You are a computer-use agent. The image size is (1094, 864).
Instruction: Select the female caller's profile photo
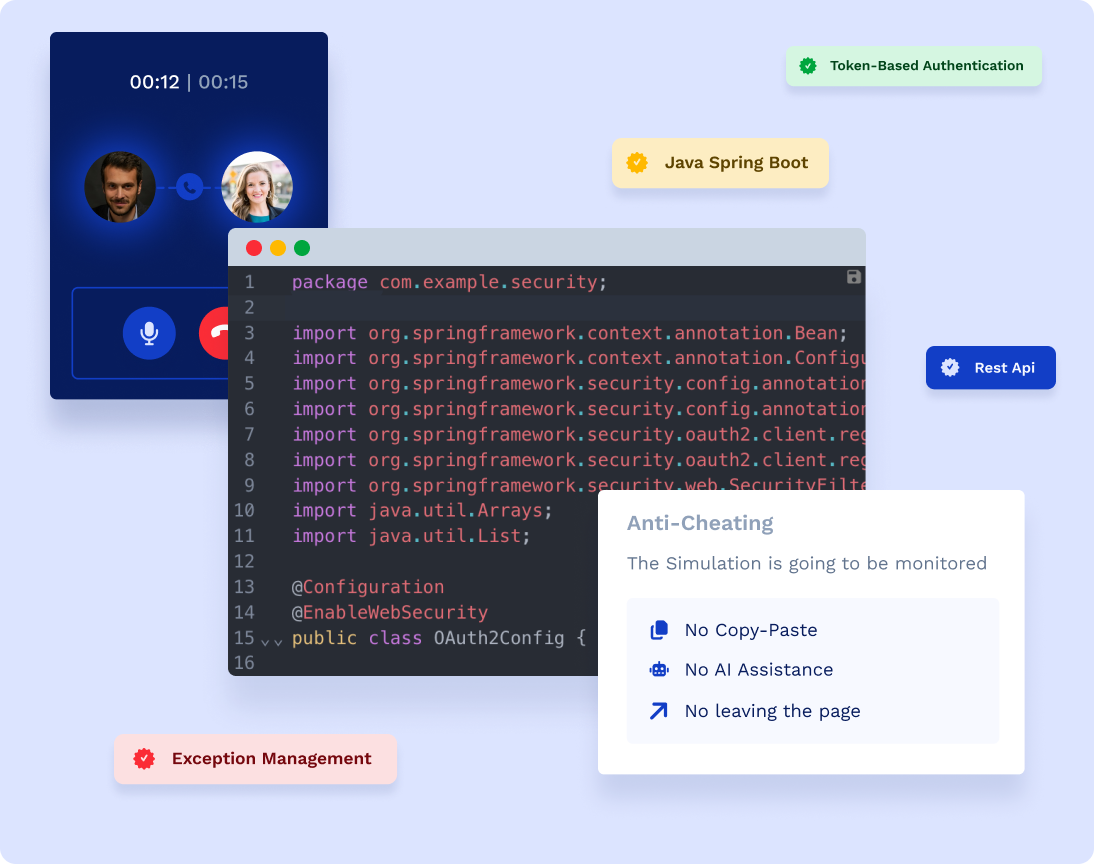(x=257, y=187)
